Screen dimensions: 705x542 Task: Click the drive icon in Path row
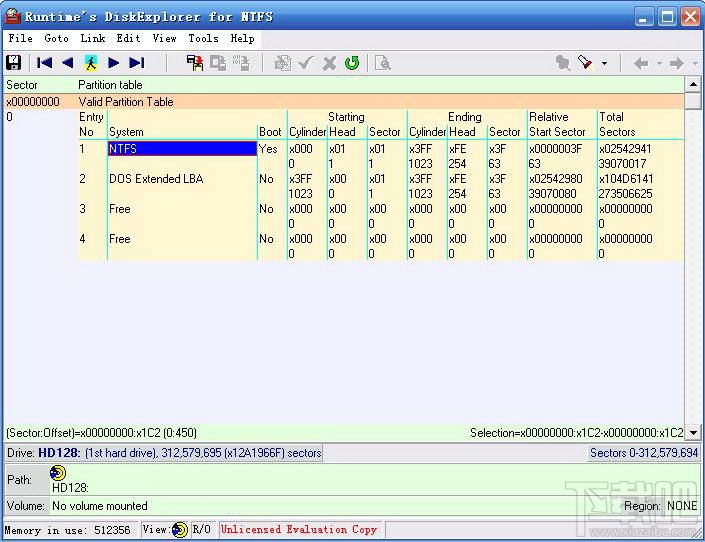57,473
